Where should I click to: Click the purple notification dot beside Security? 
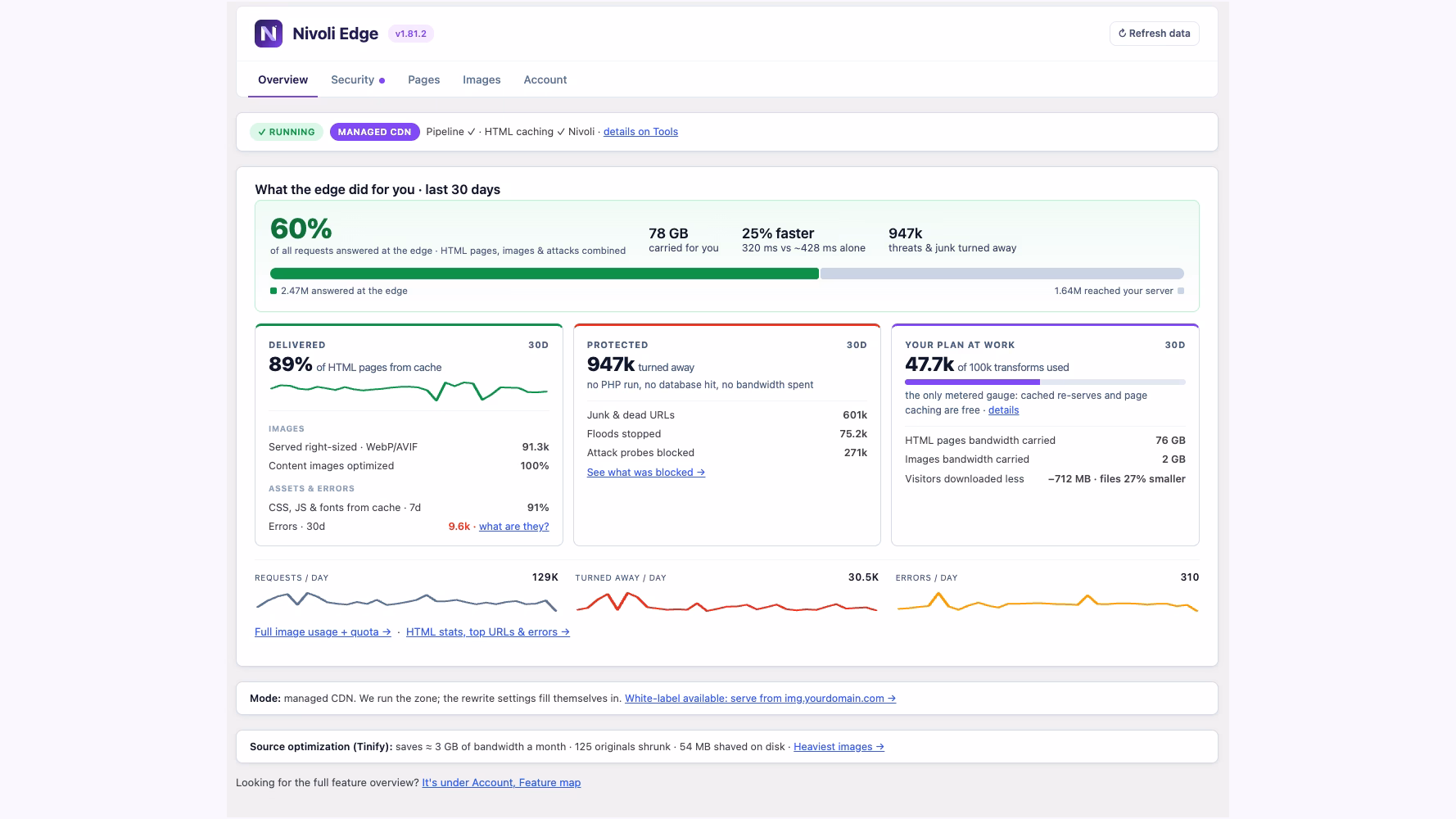click(x=382, y=80)
